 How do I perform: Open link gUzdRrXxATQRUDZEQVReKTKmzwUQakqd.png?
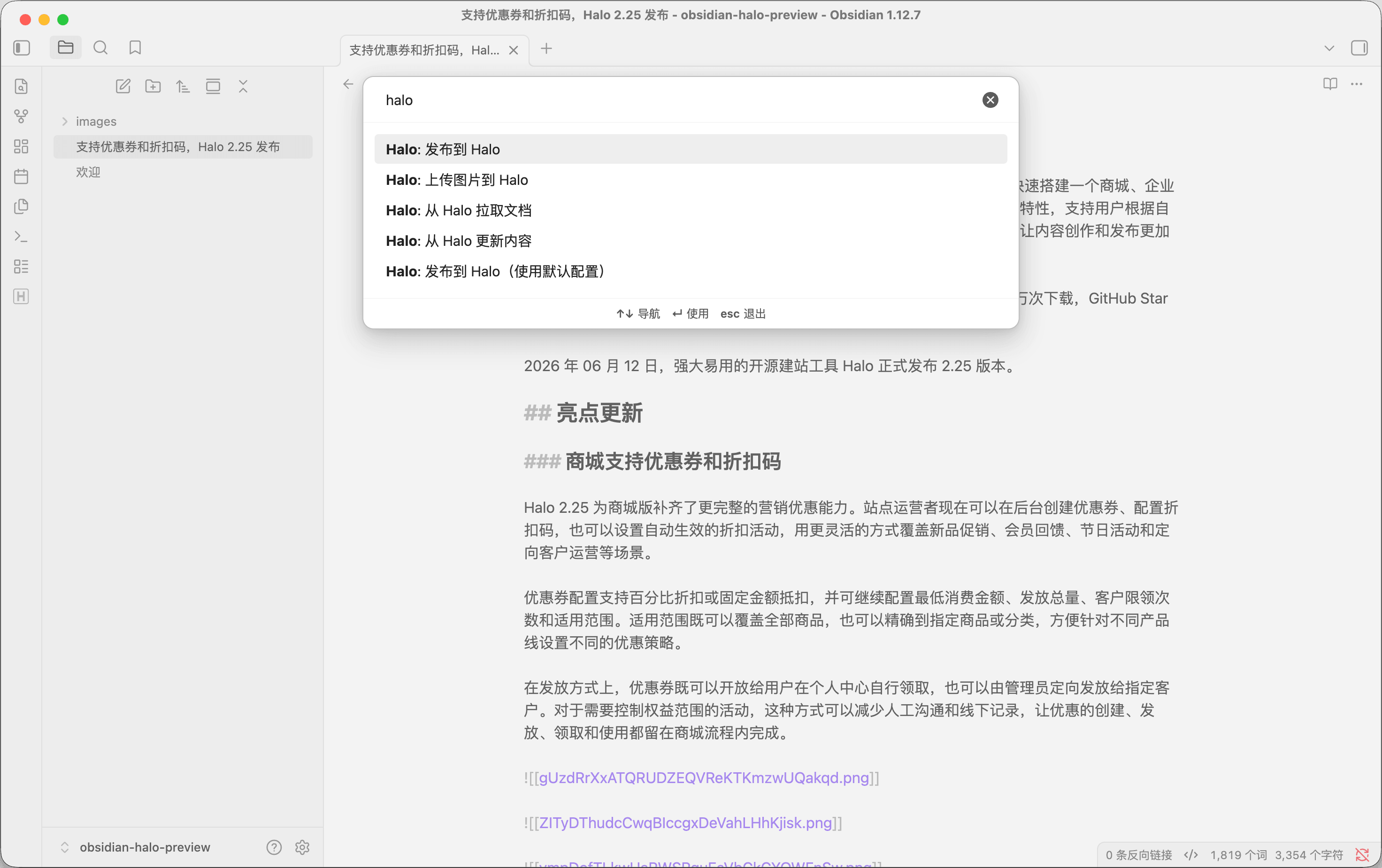pos(704,778)
